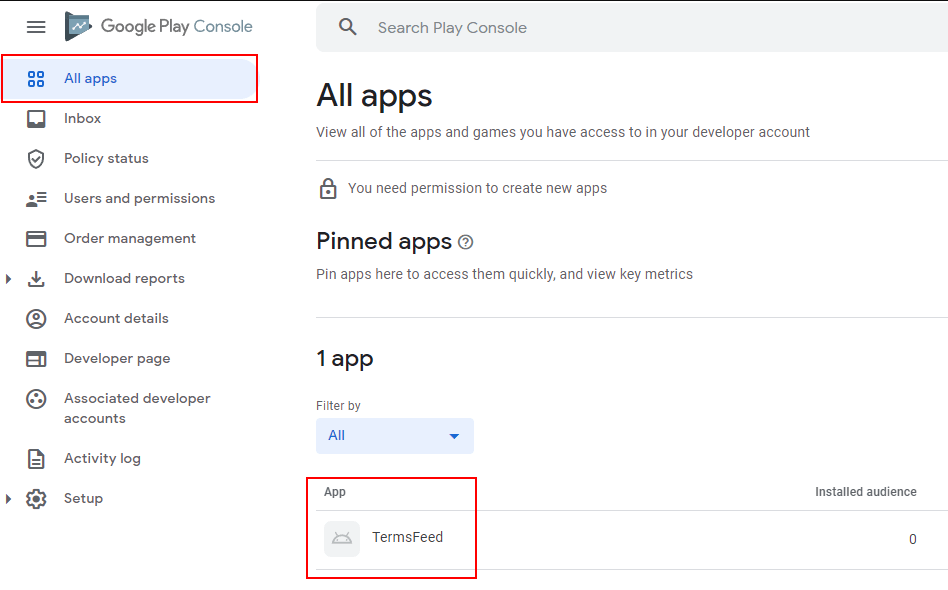
Task: Click TermsFeed installed audience value 0
Action: 912,539
